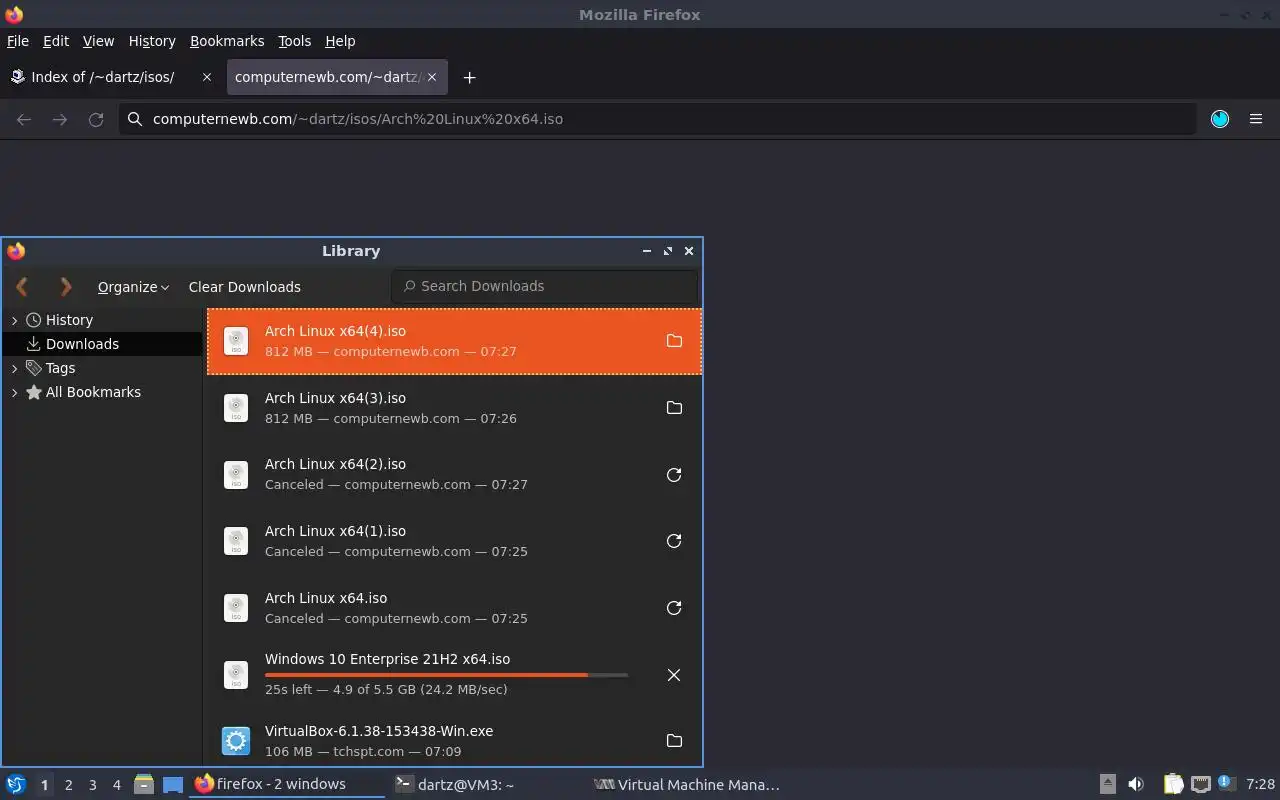1280x800 pixels.
Task: Open clipboard manager tray icon
Action: [x=1173, y=784]
